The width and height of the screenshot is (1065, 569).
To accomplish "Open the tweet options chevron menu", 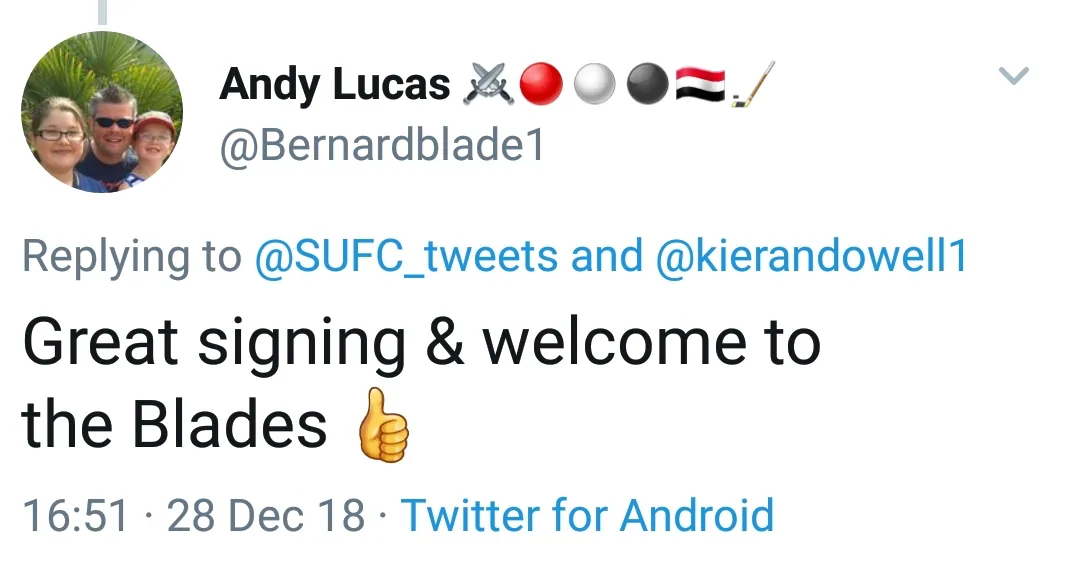I will tap(1014, 76).
